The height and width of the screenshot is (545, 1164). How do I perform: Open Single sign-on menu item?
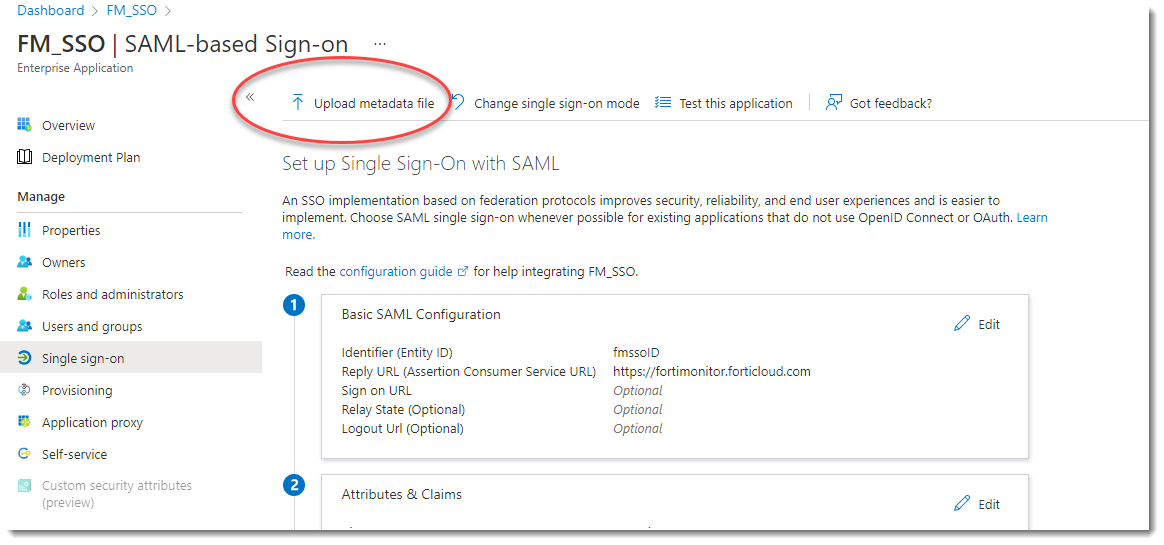83,358
